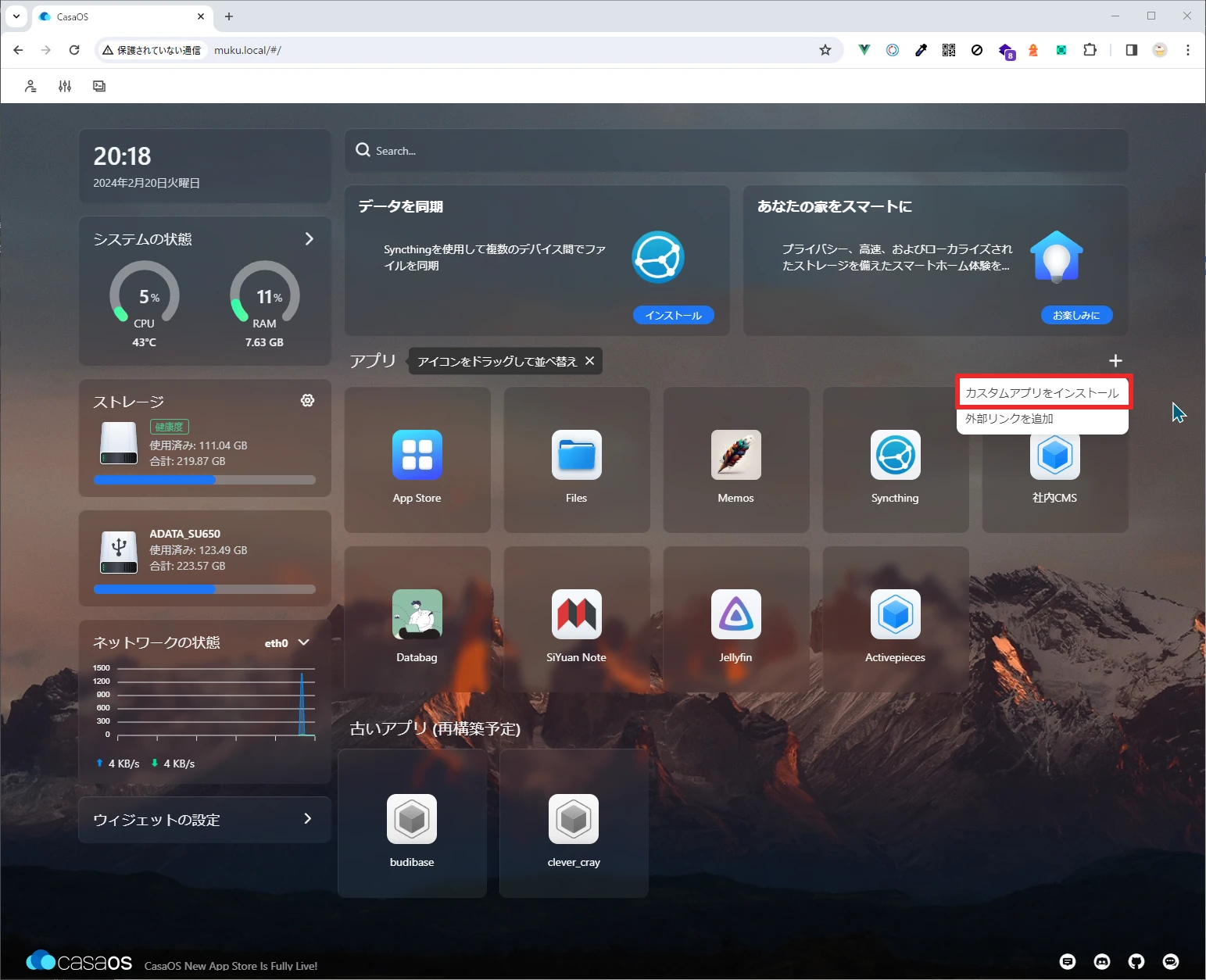Open the Discord icon in footer
This screenshot has height=980, width=1206.
[x=1102, y=961]
